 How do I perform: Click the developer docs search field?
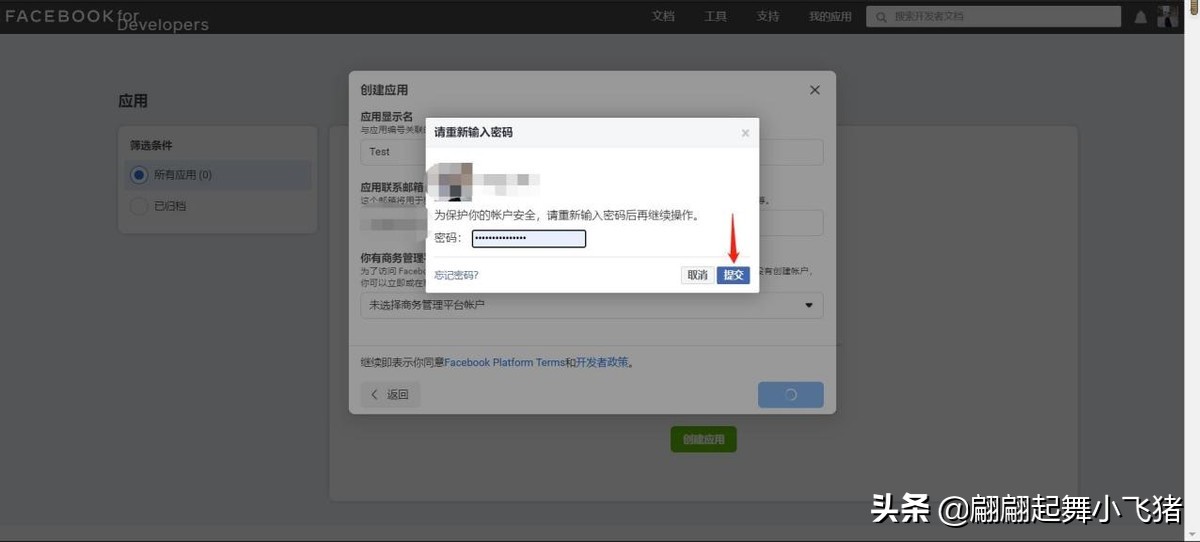point(993,16)
